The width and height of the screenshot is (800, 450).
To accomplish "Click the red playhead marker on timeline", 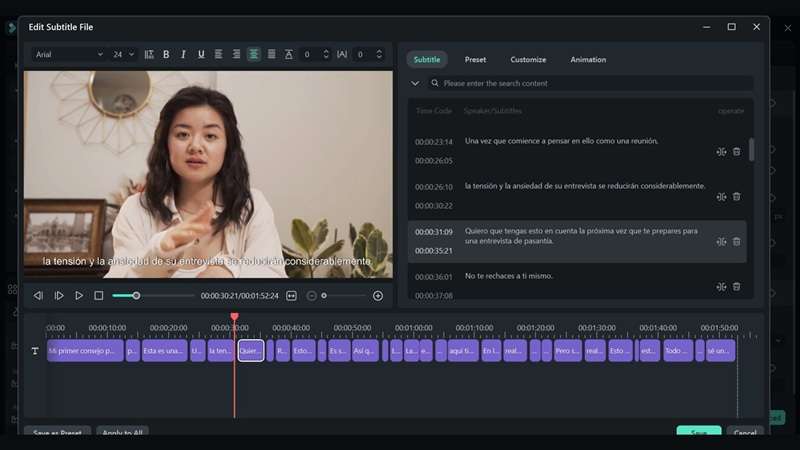I will [x=234, y=317].
